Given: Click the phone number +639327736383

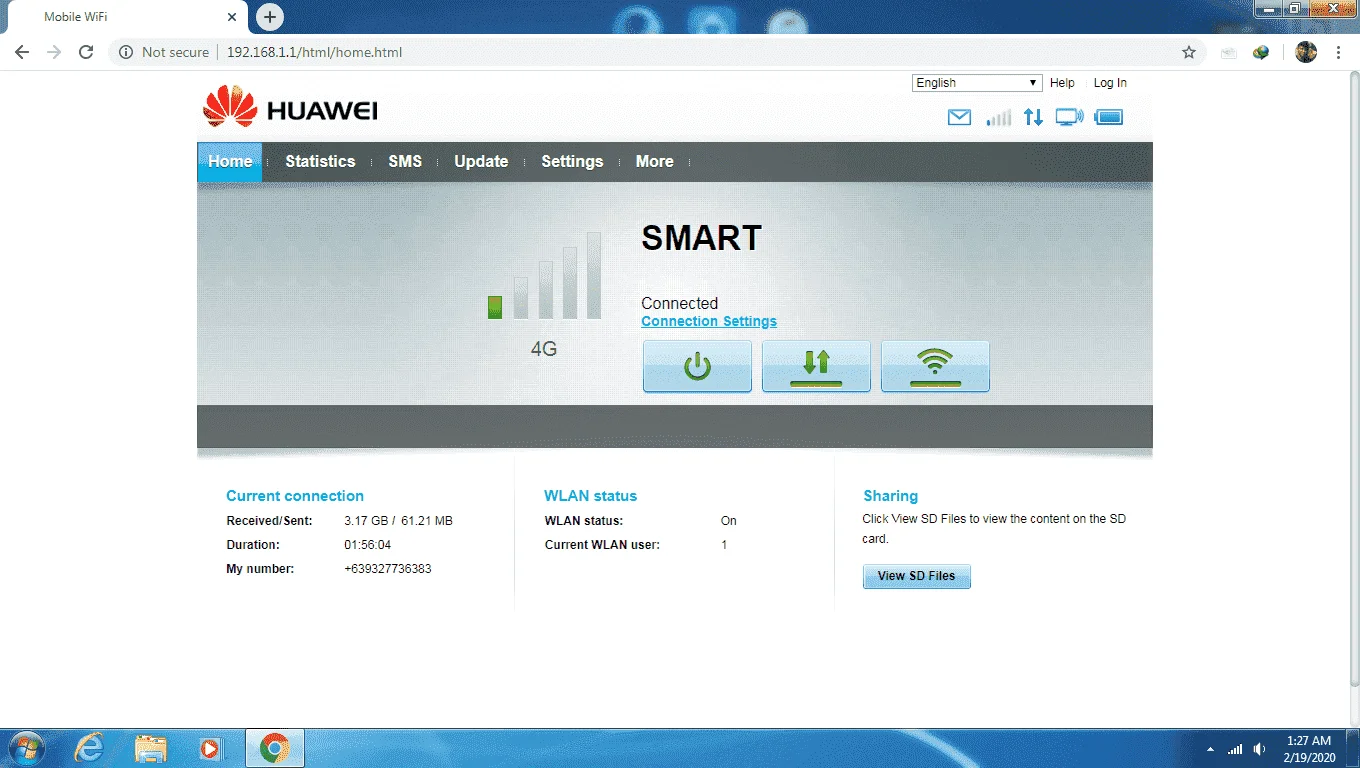Looking at the screenshot, I should 388,569.
